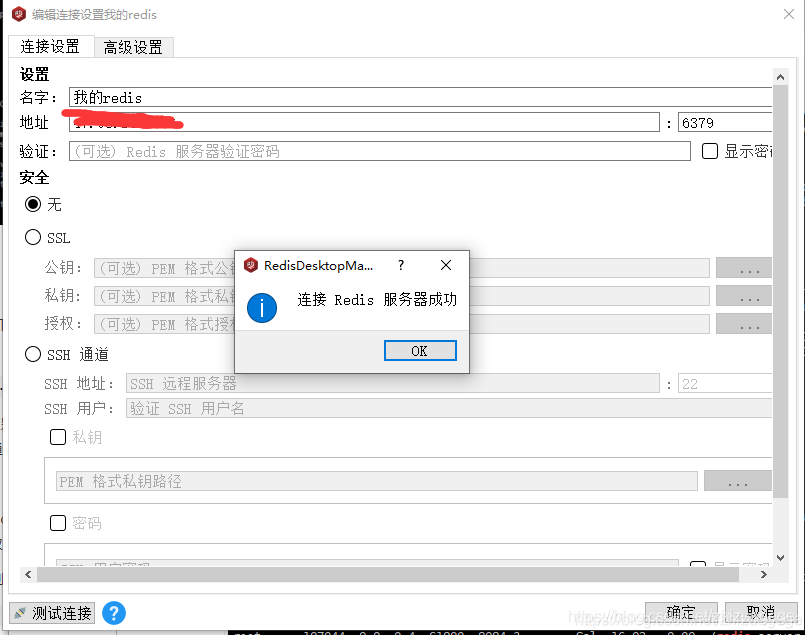
Task: Click the 测试连接 button
Action: 52,613
